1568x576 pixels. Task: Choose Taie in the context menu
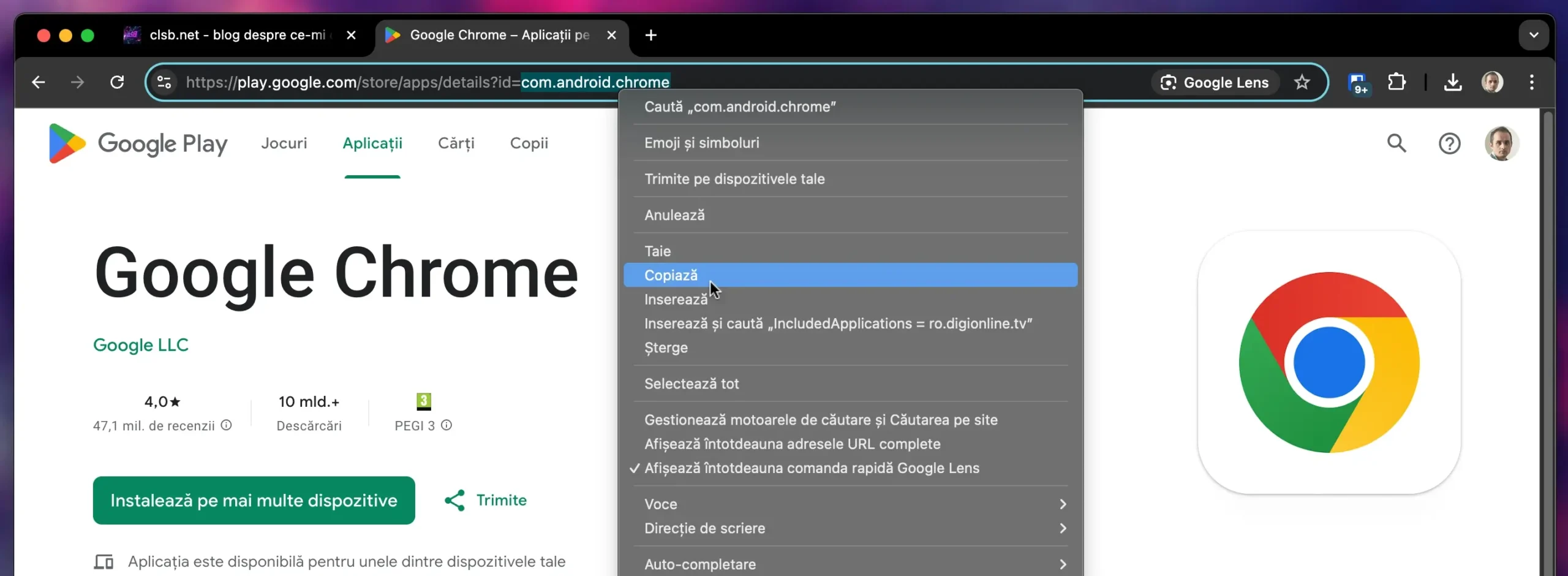851,251
